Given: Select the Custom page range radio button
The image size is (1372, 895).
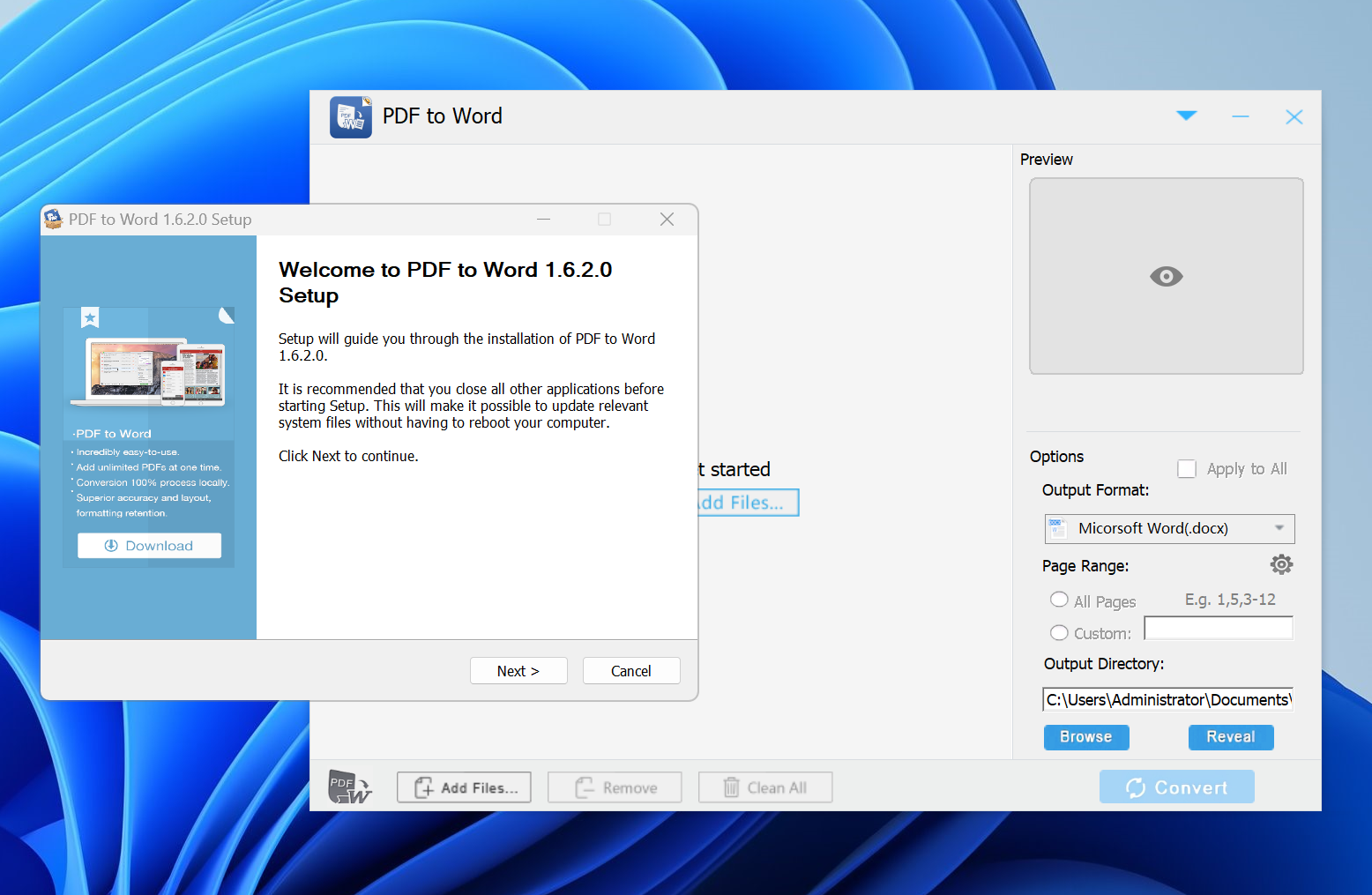Looking at the screenshot, I should tap(1059, 632).
